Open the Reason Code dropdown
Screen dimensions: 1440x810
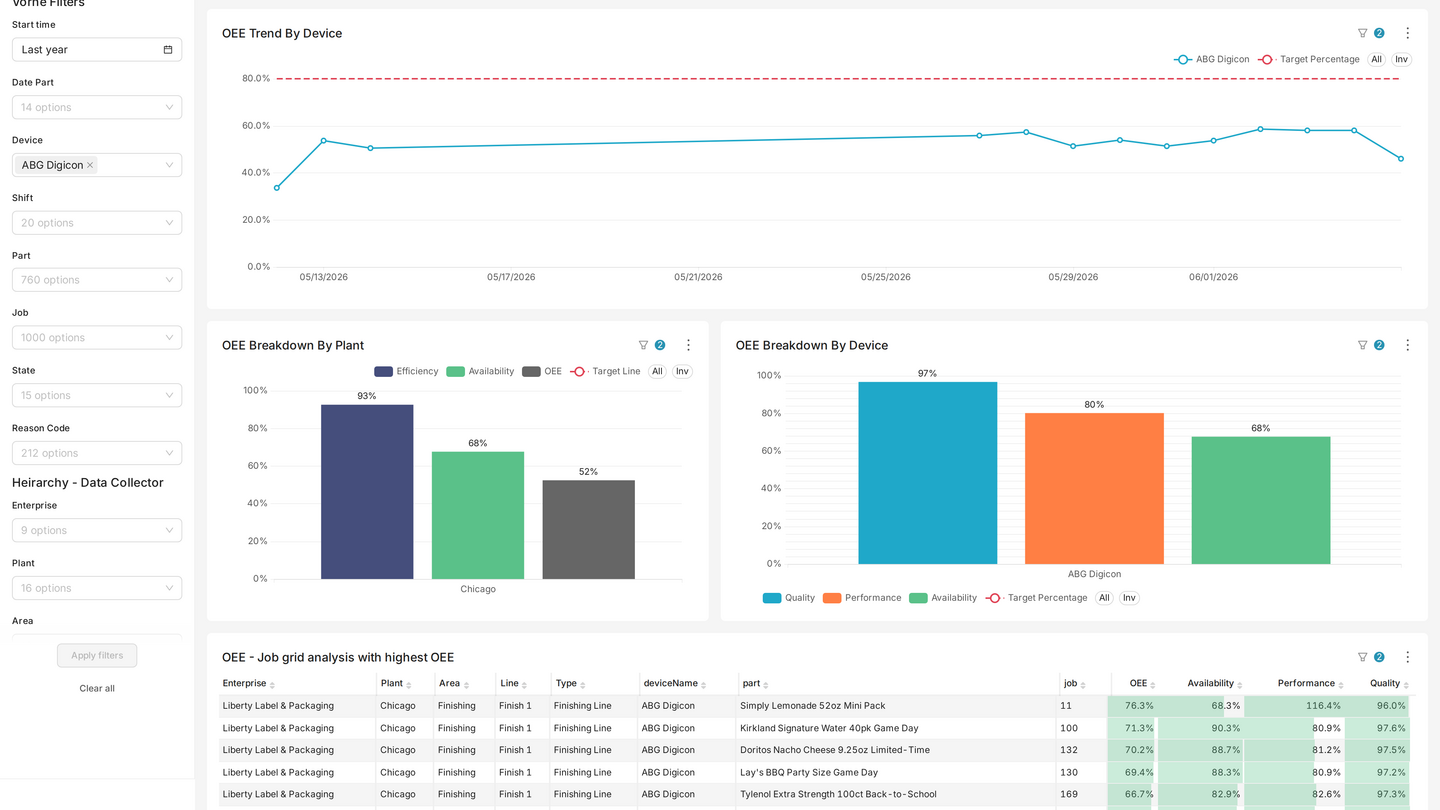97,453
